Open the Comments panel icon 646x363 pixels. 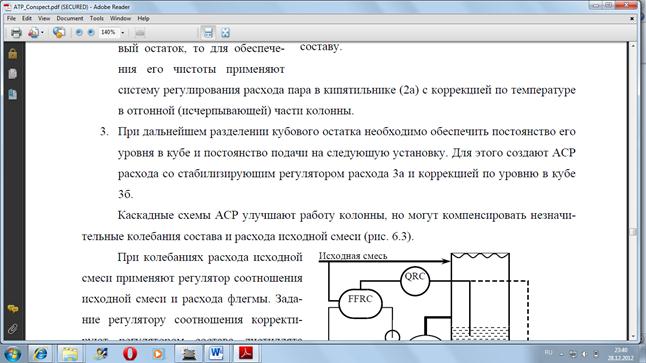(13, 309)
